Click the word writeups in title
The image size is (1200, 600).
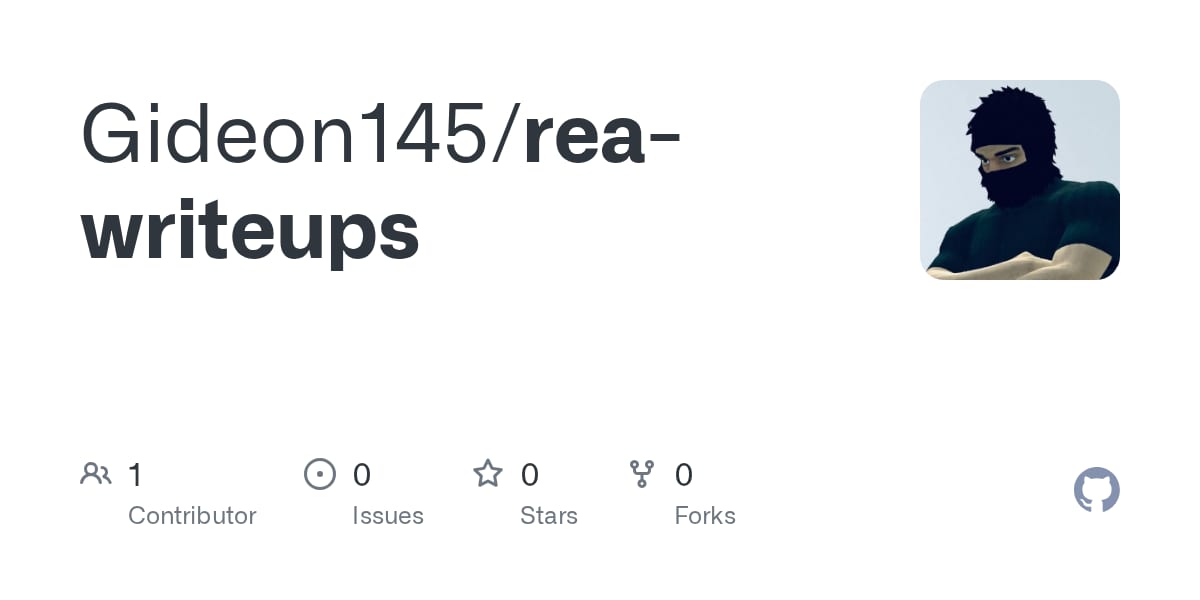pos(250,232)
